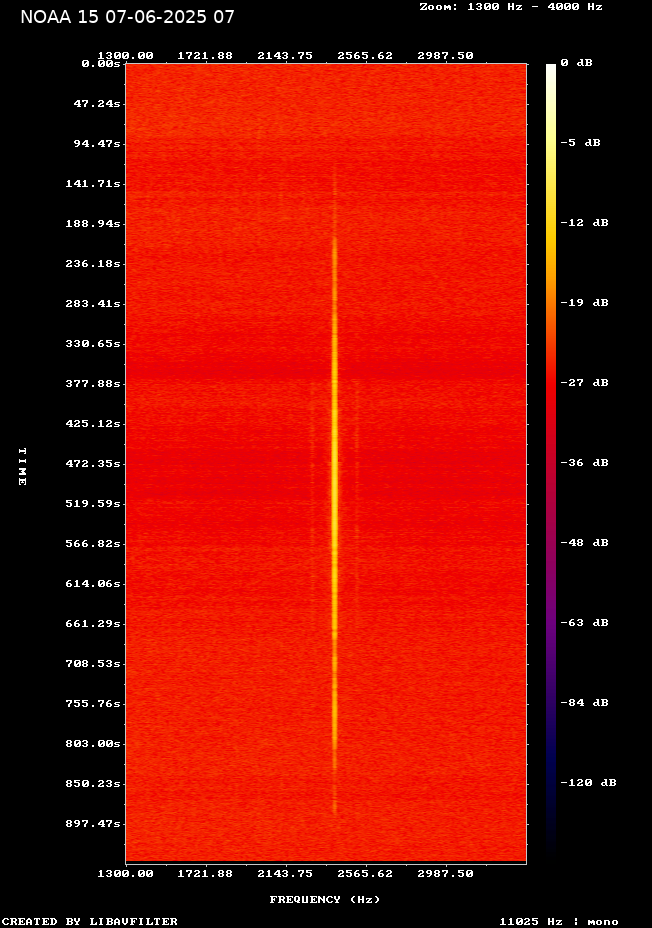Screen dimensions: 652x928
Task: Click the vertical TIME axis title
Action: 22,466
